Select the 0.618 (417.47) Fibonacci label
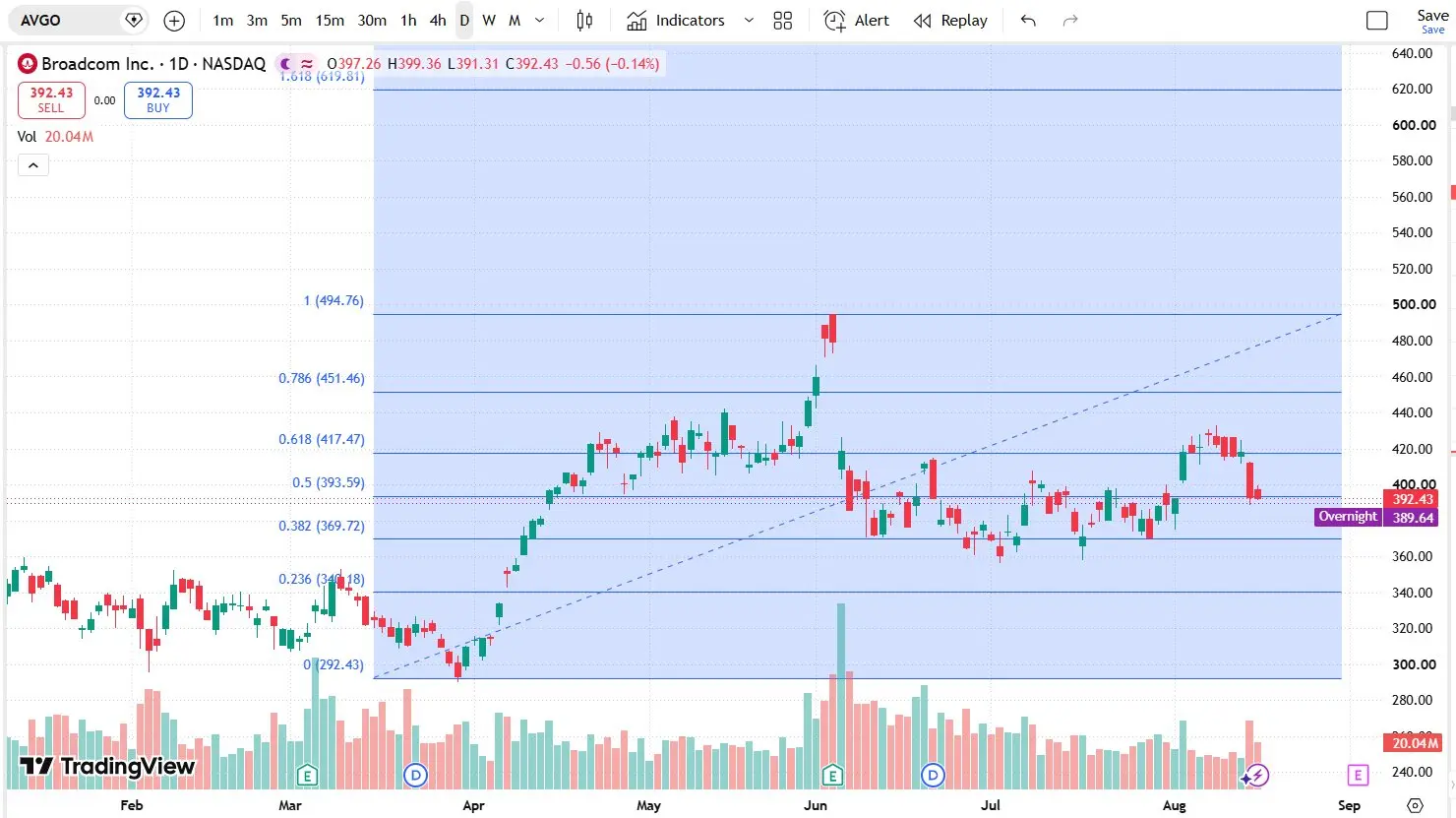The image size is (1456, 818). [322, 439]
